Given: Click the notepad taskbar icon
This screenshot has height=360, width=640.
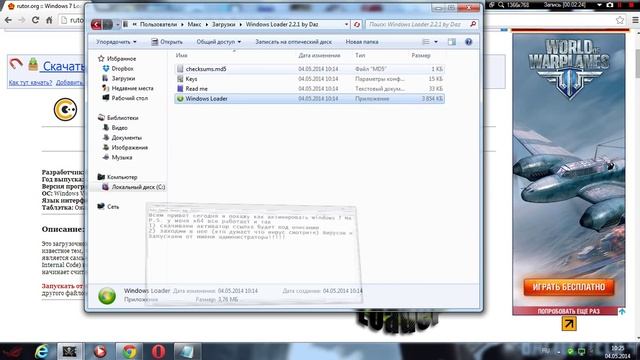Looking at the screenshot, I should [187, 351].
